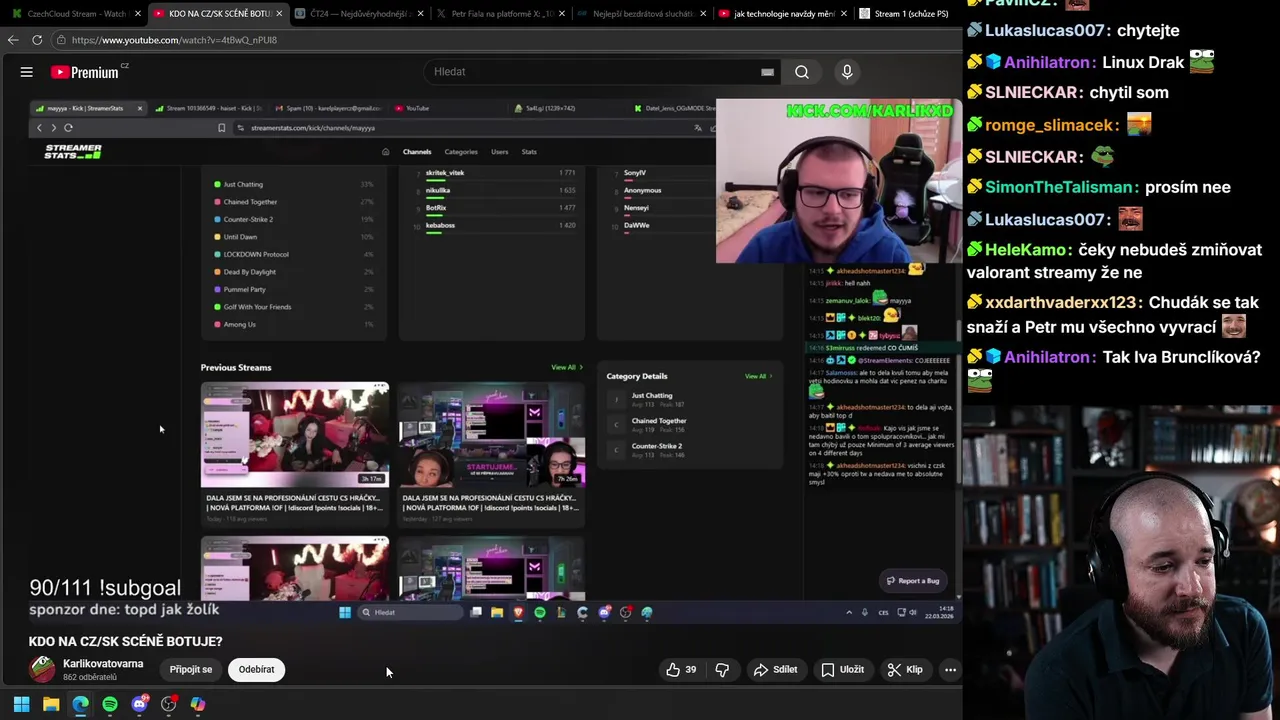Open the Karlikovatovarna channel avatar
1280x720 pixels.
[42, 669]
